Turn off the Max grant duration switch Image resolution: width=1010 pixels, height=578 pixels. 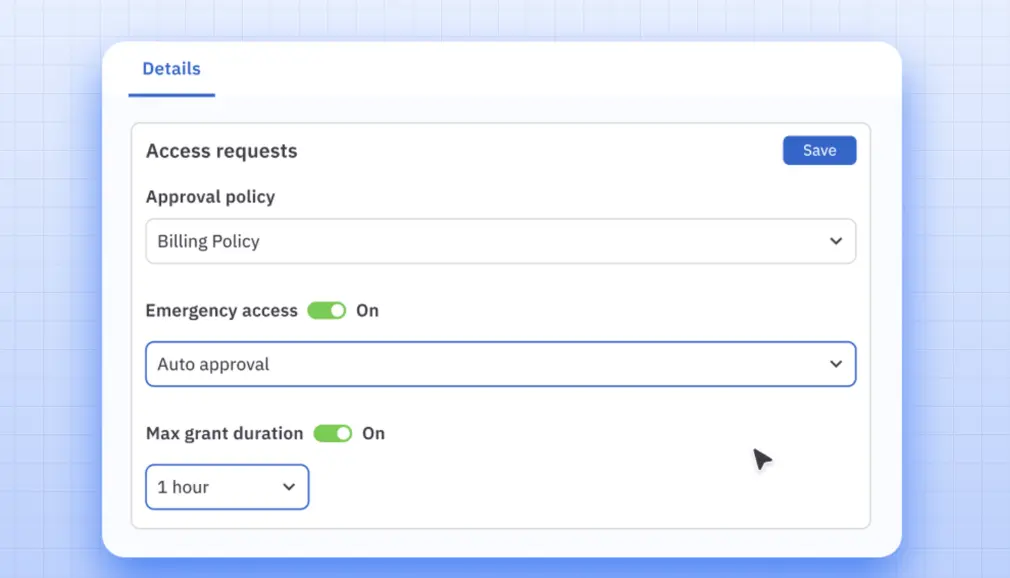click(x=333, y=433)
